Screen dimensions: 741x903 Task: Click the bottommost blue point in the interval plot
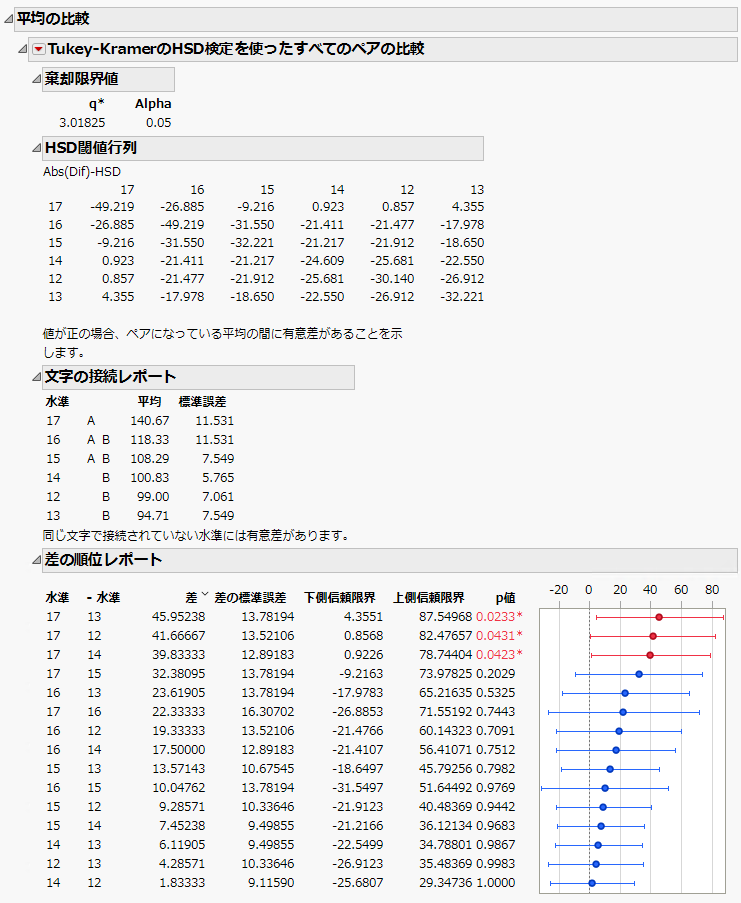592,883
